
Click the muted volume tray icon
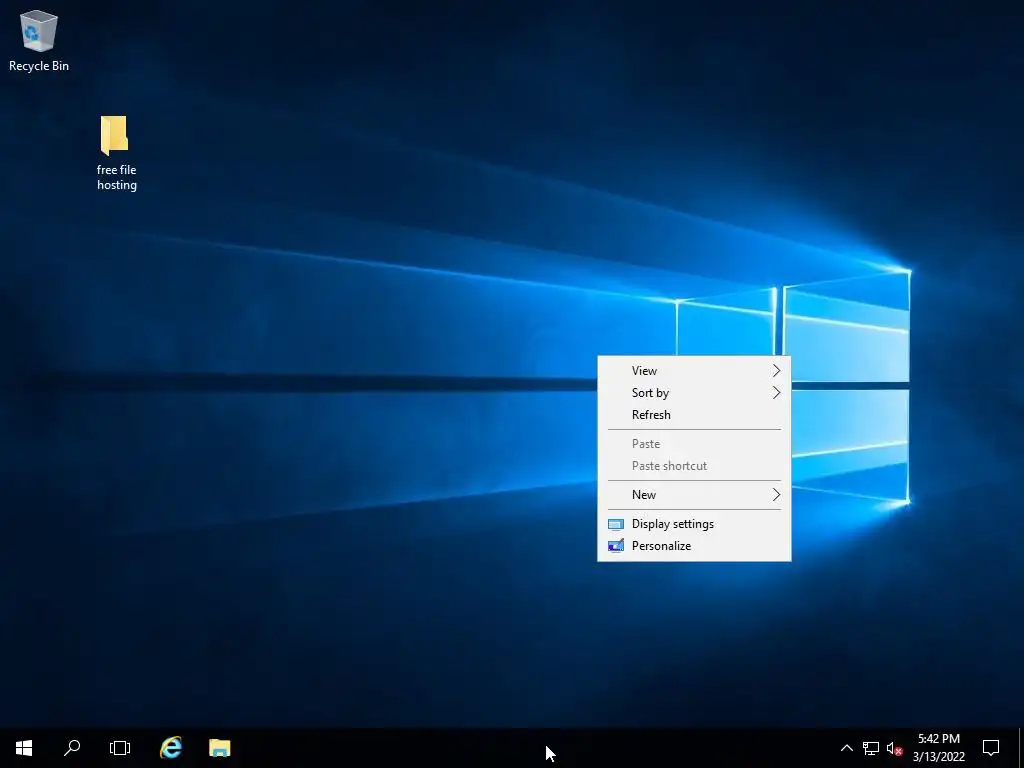tap(894, 748)
